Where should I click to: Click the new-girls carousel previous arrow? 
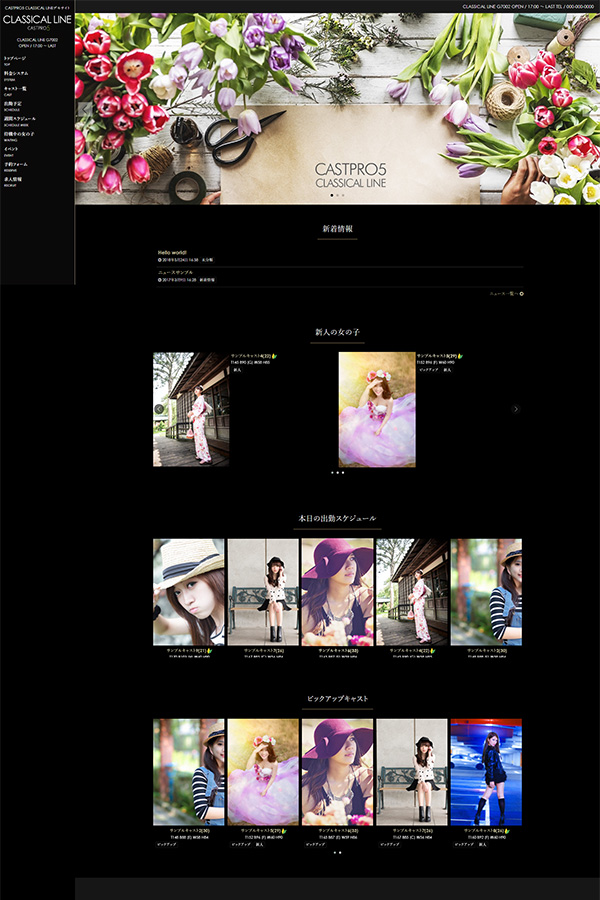coord(159,409)
